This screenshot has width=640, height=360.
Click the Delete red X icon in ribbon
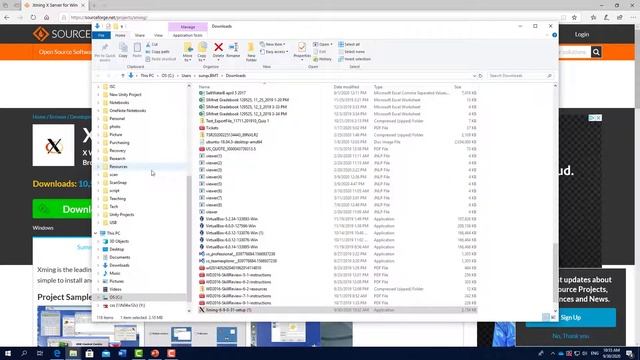pyautogui.click(x=218, y=47)
